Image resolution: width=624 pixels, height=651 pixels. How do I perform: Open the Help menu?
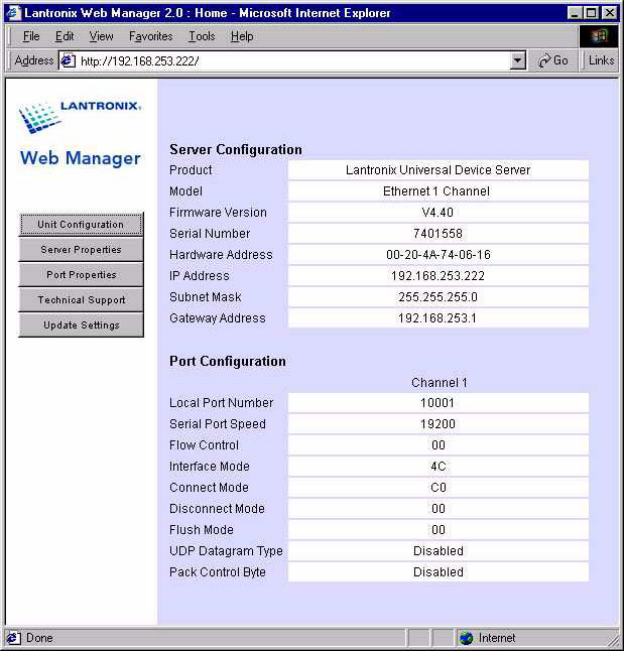(x=242, y=37)
